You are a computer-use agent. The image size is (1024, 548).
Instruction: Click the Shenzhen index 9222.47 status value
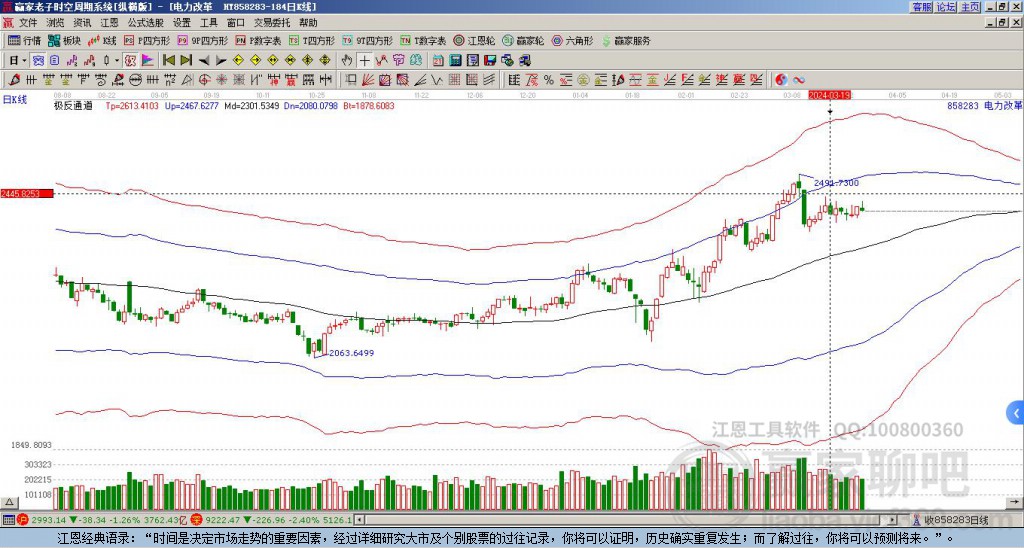tap(223, 520)
